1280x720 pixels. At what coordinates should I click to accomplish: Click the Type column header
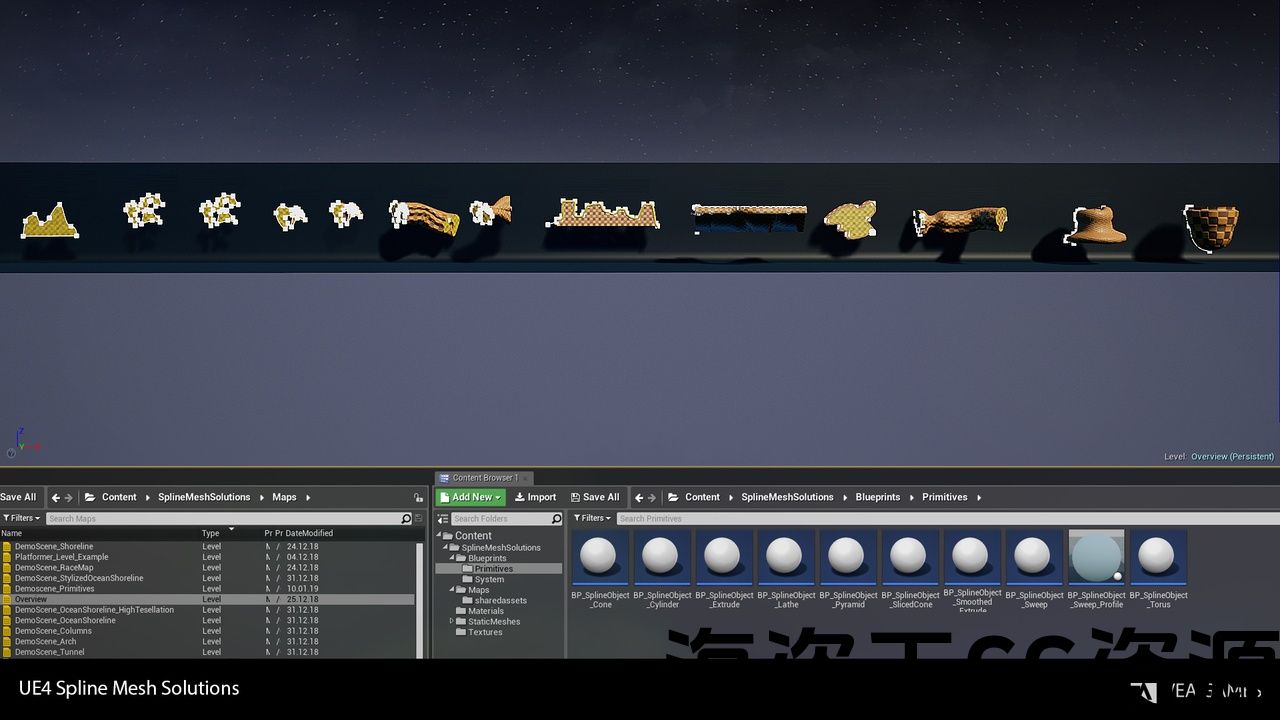coord(211,533)
